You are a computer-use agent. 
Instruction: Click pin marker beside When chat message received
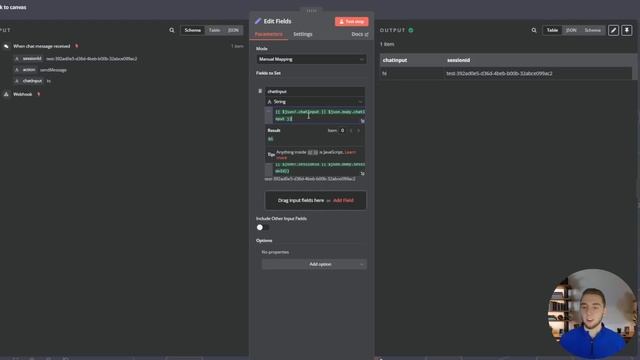pyautogui.click(x=77, y=46)
